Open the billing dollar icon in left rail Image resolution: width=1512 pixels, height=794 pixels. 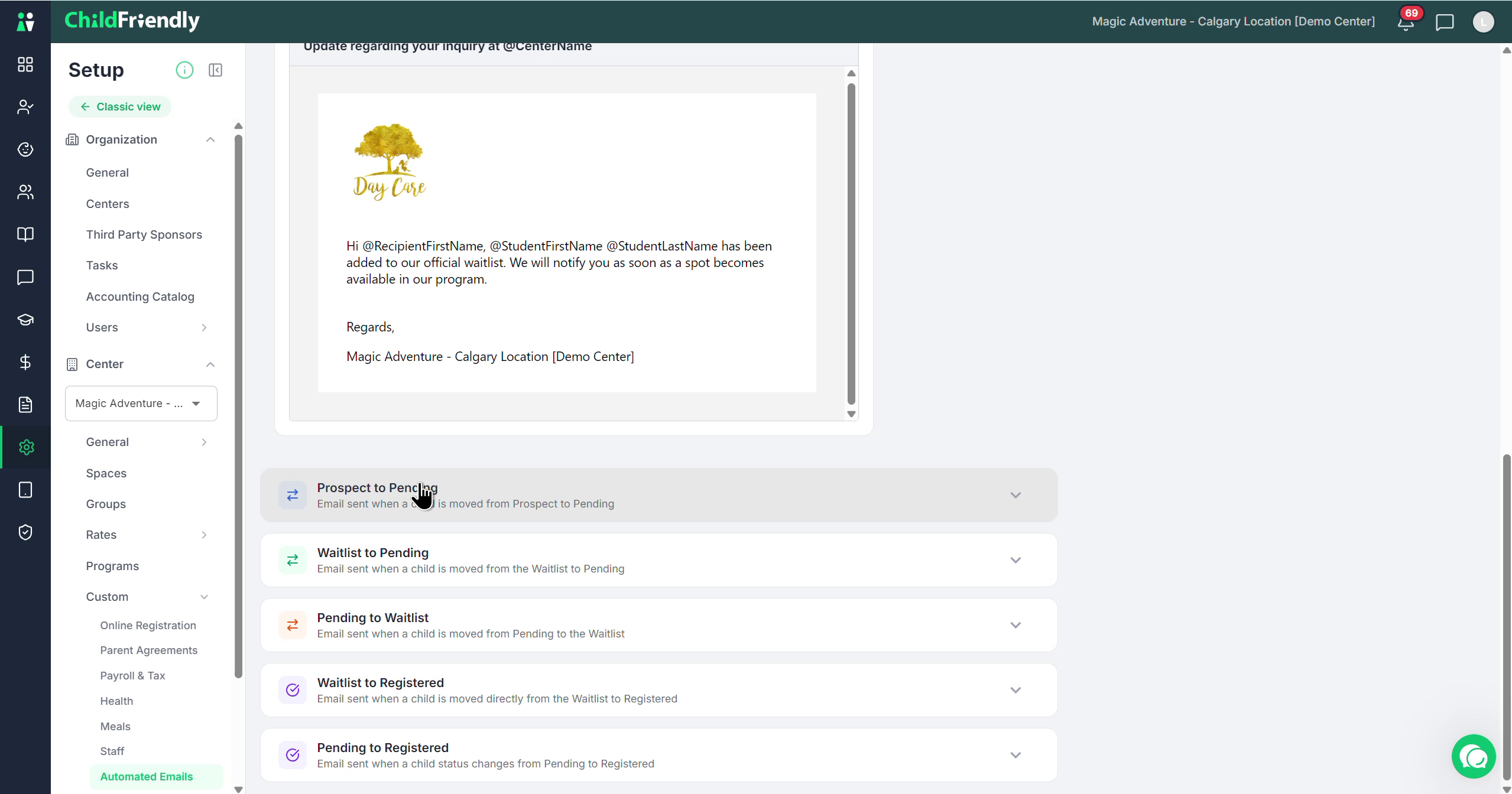pos(25,362)
